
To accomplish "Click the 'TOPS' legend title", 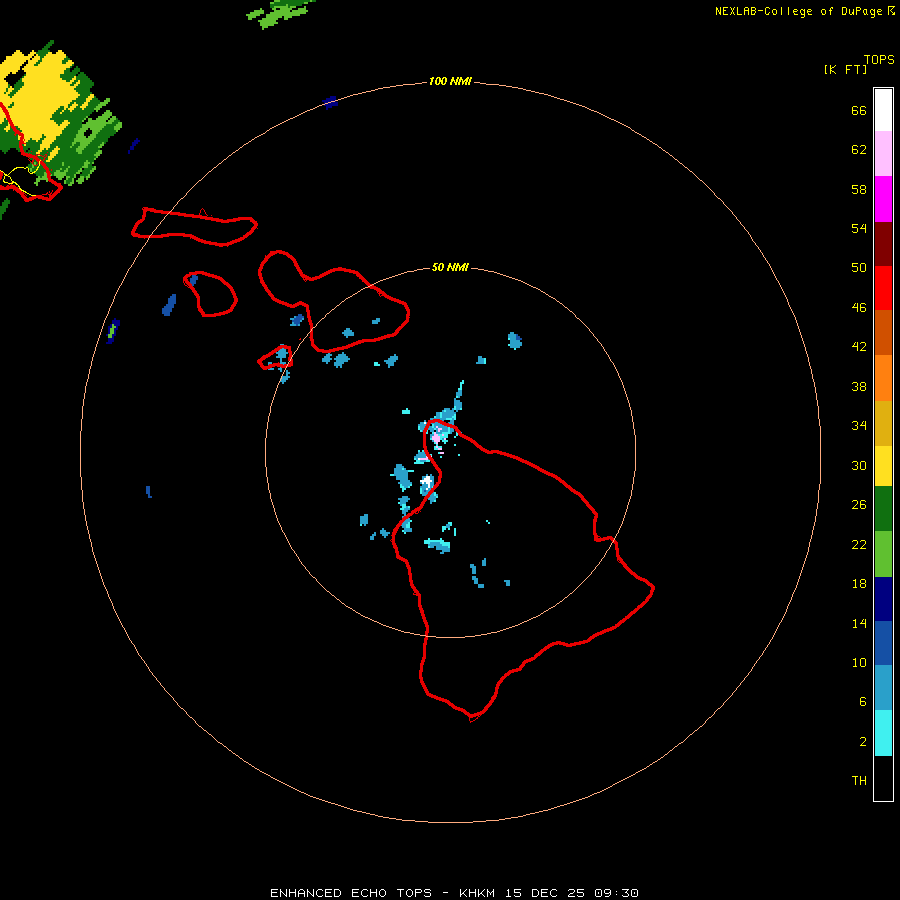I will pyautogui.click(x=879, y=59).
